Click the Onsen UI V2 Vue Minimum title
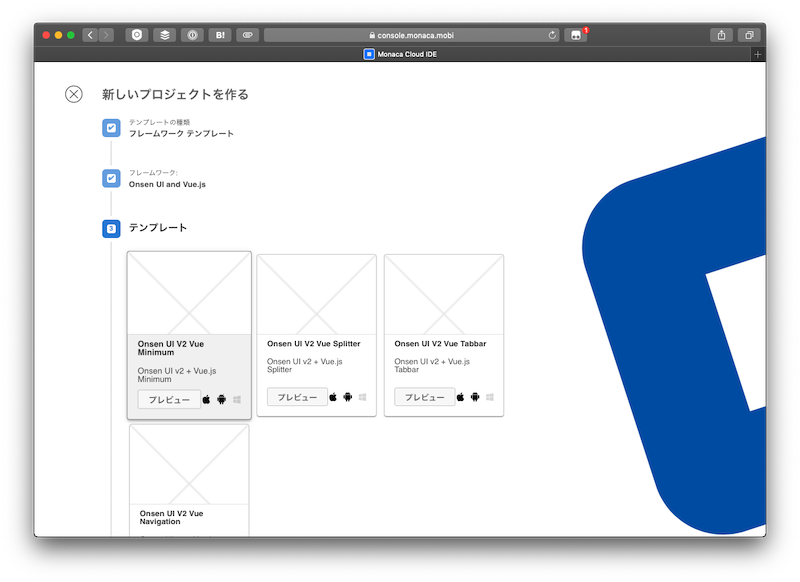 tap(171, 348)
